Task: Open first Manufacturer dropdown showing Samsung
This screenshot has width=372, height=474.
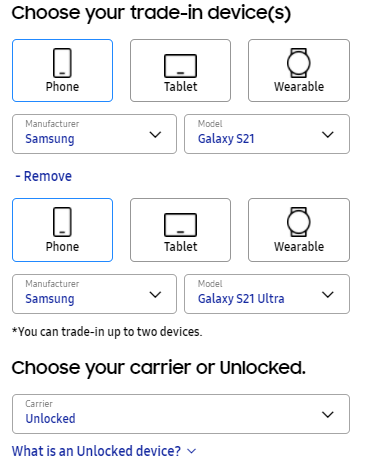Action: pos(94,134)
